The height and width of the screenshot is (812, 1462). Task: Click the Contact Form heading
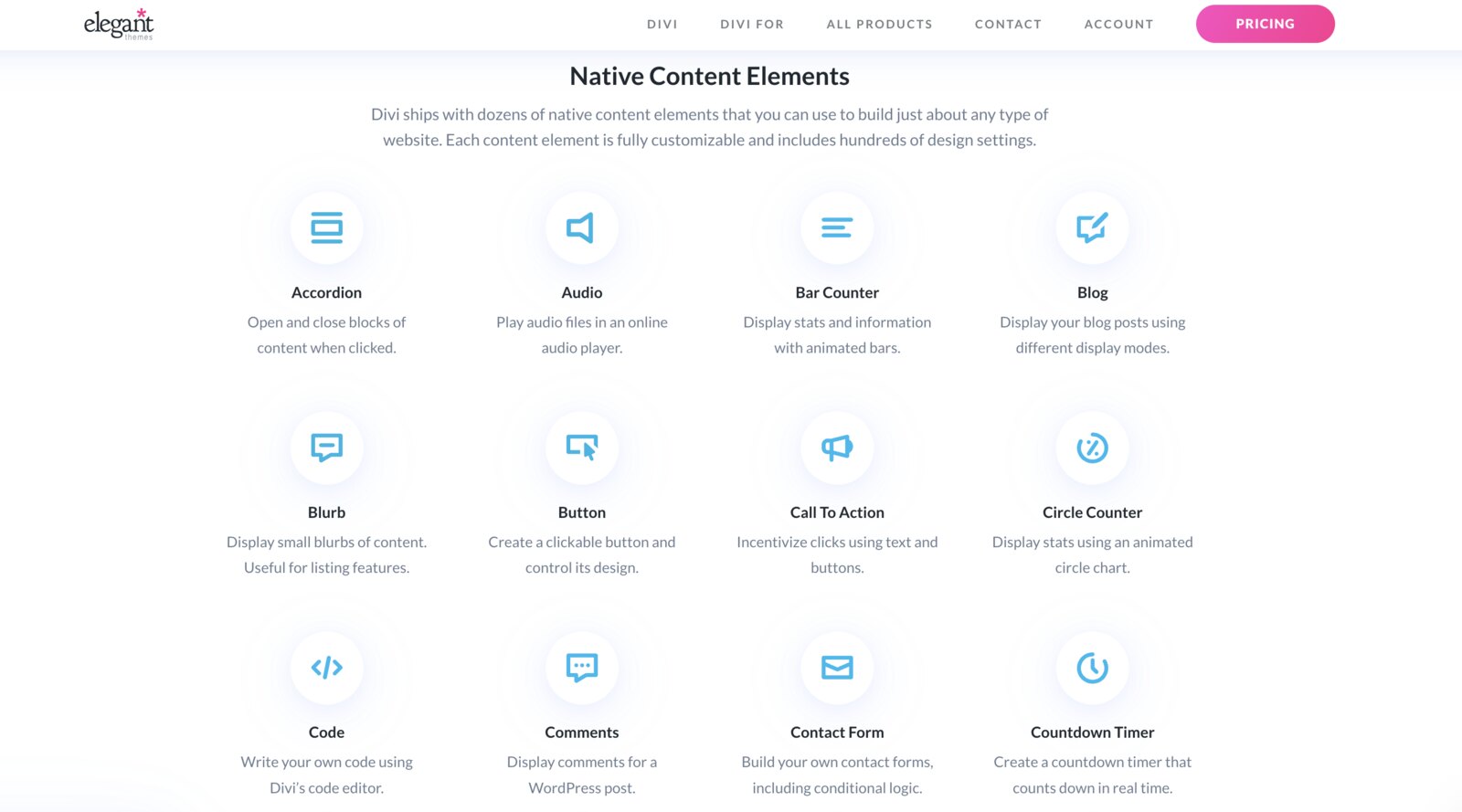coord(837,733)
